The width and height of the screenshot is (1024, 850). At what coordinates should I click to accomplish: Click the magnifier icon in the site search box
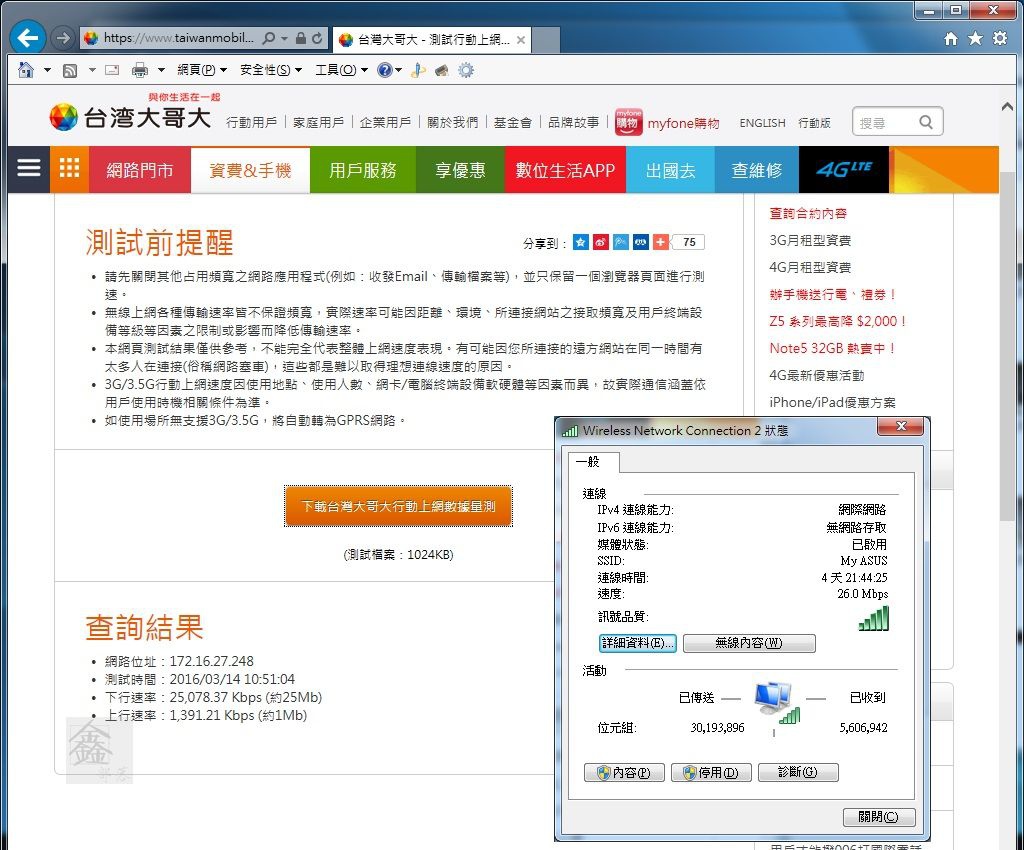[x=926, y=122]
